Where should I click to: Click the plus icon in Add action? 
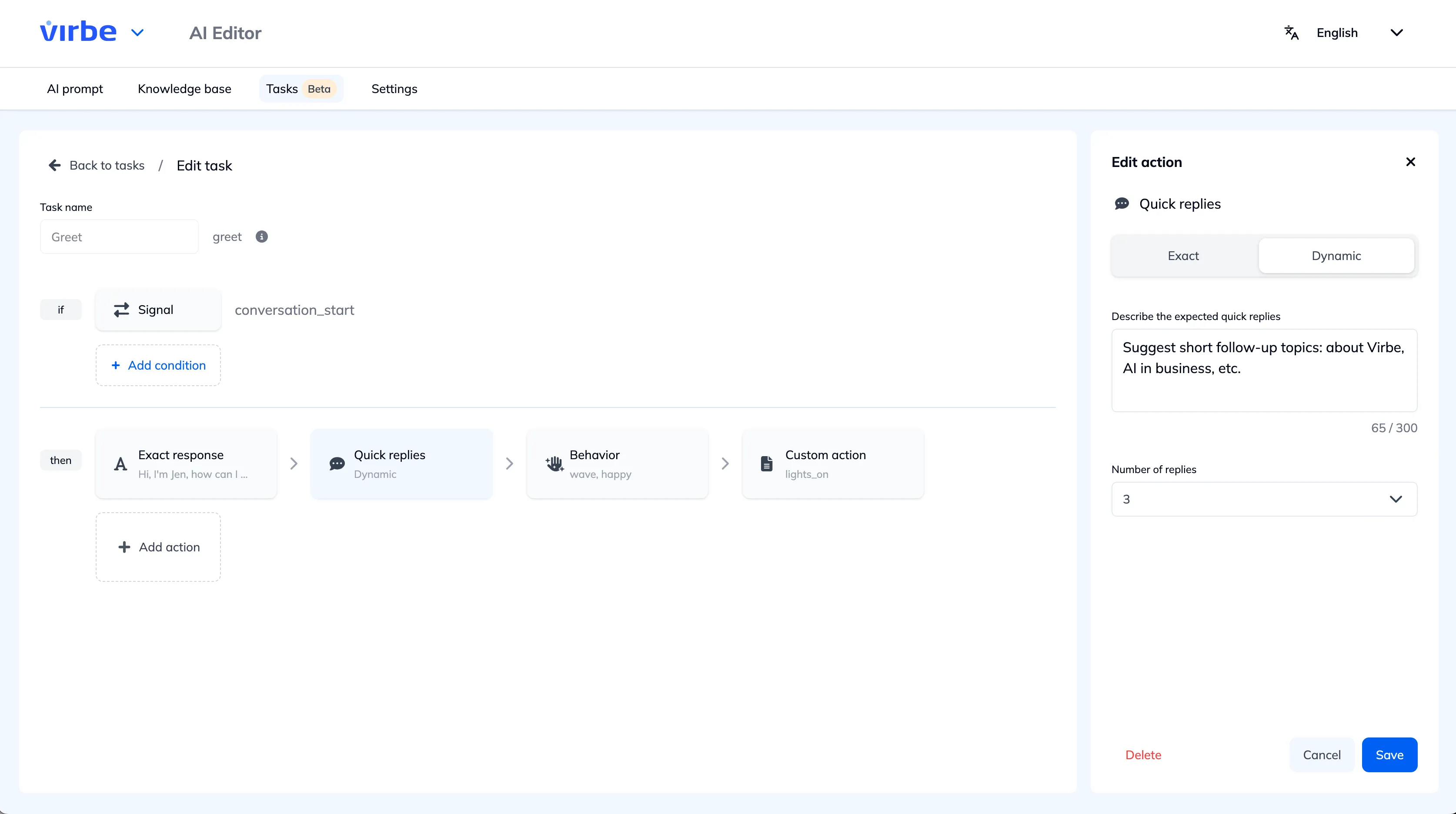coord(124,547)
